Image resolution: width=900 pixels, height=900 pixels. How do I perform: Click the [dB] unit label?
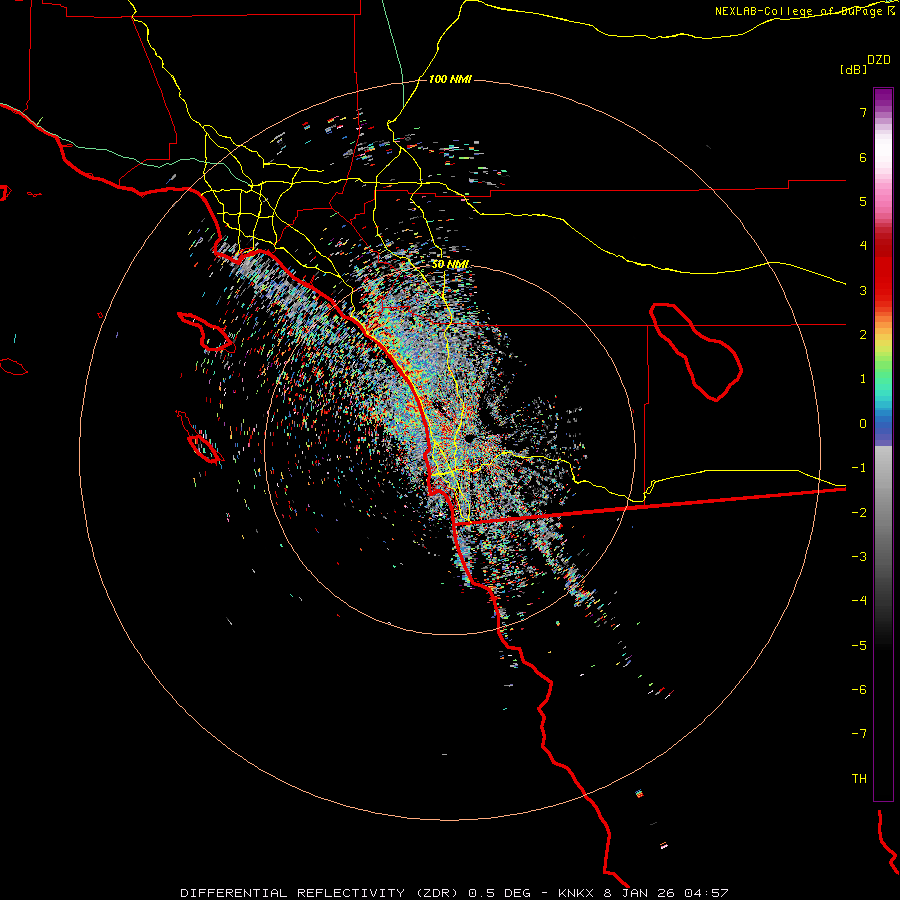(x=854, y=69)
